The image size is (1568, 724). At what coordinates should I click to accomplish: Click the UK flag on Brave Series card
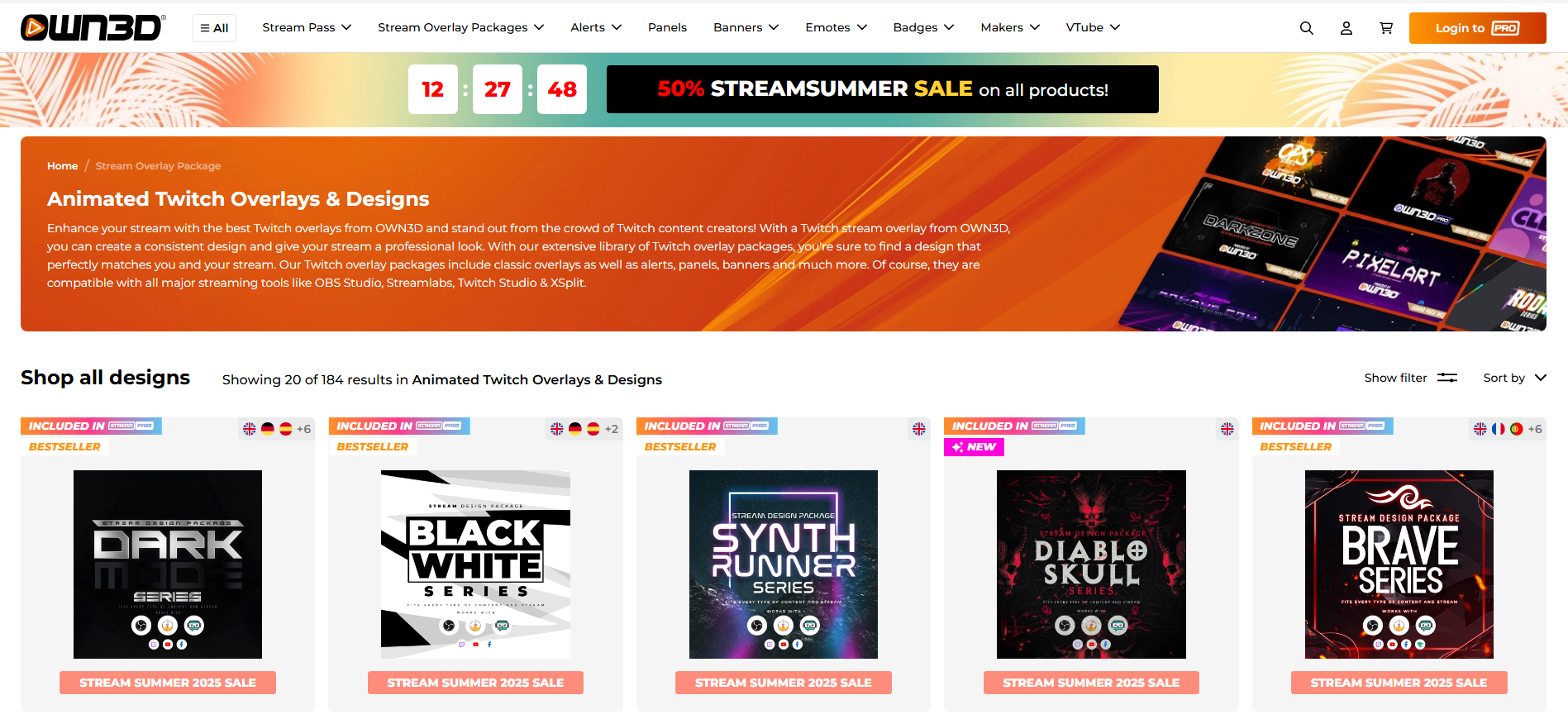pyautogui.click(x=1480, y=429)
